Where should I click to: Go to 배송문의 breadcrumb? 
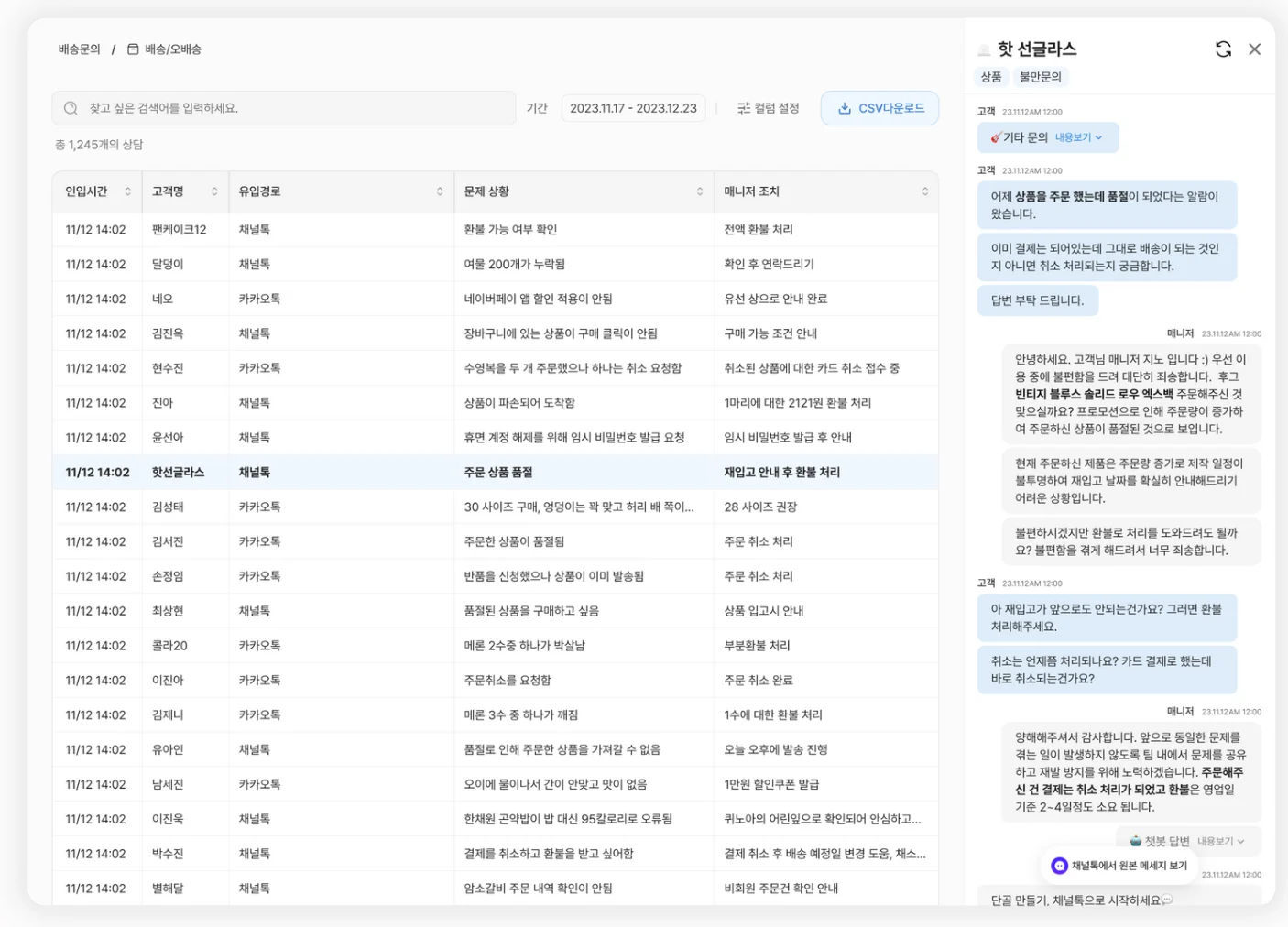tap(80, 49)
